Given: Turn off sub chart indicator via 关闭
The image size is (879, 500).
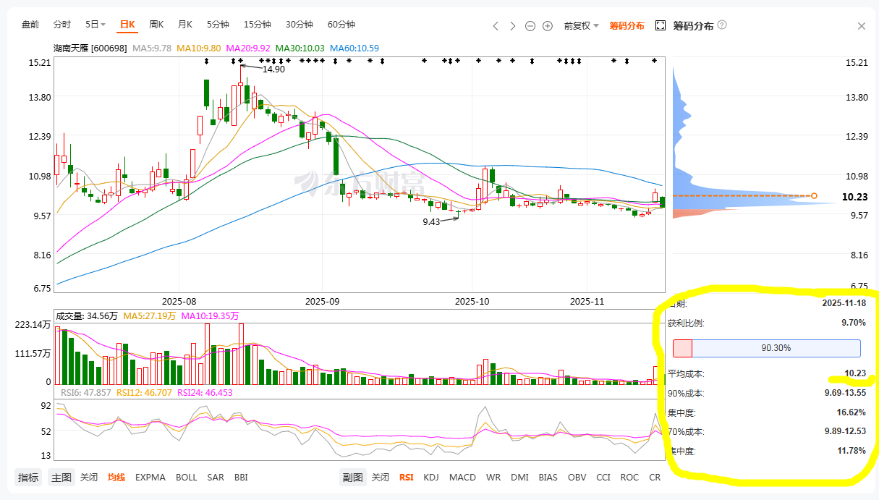Looking at the screenshot, I should click(380, 477).
